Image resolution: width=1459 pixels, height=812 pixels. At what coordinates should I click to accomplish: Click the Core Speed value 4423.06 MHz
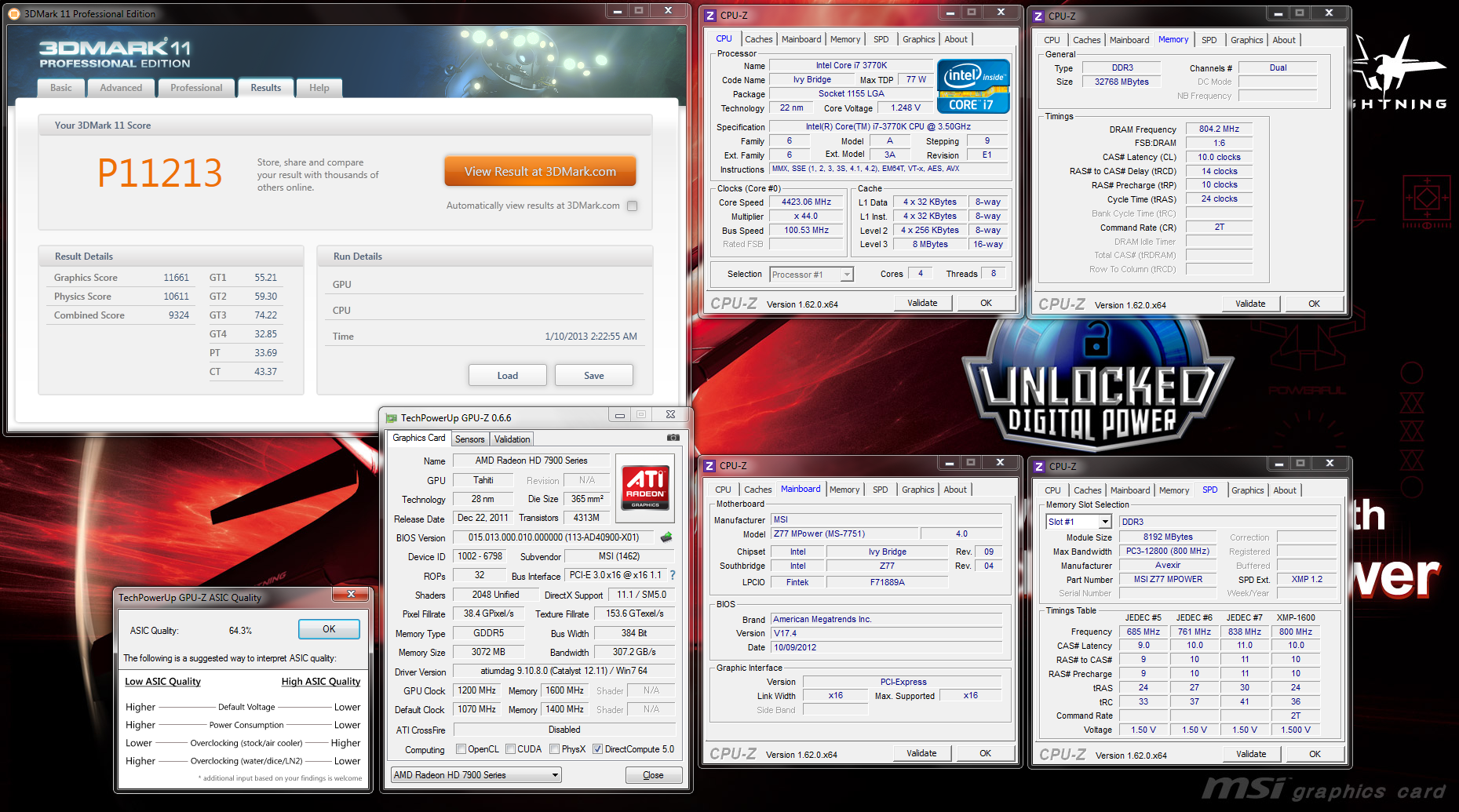pos(806,202)
